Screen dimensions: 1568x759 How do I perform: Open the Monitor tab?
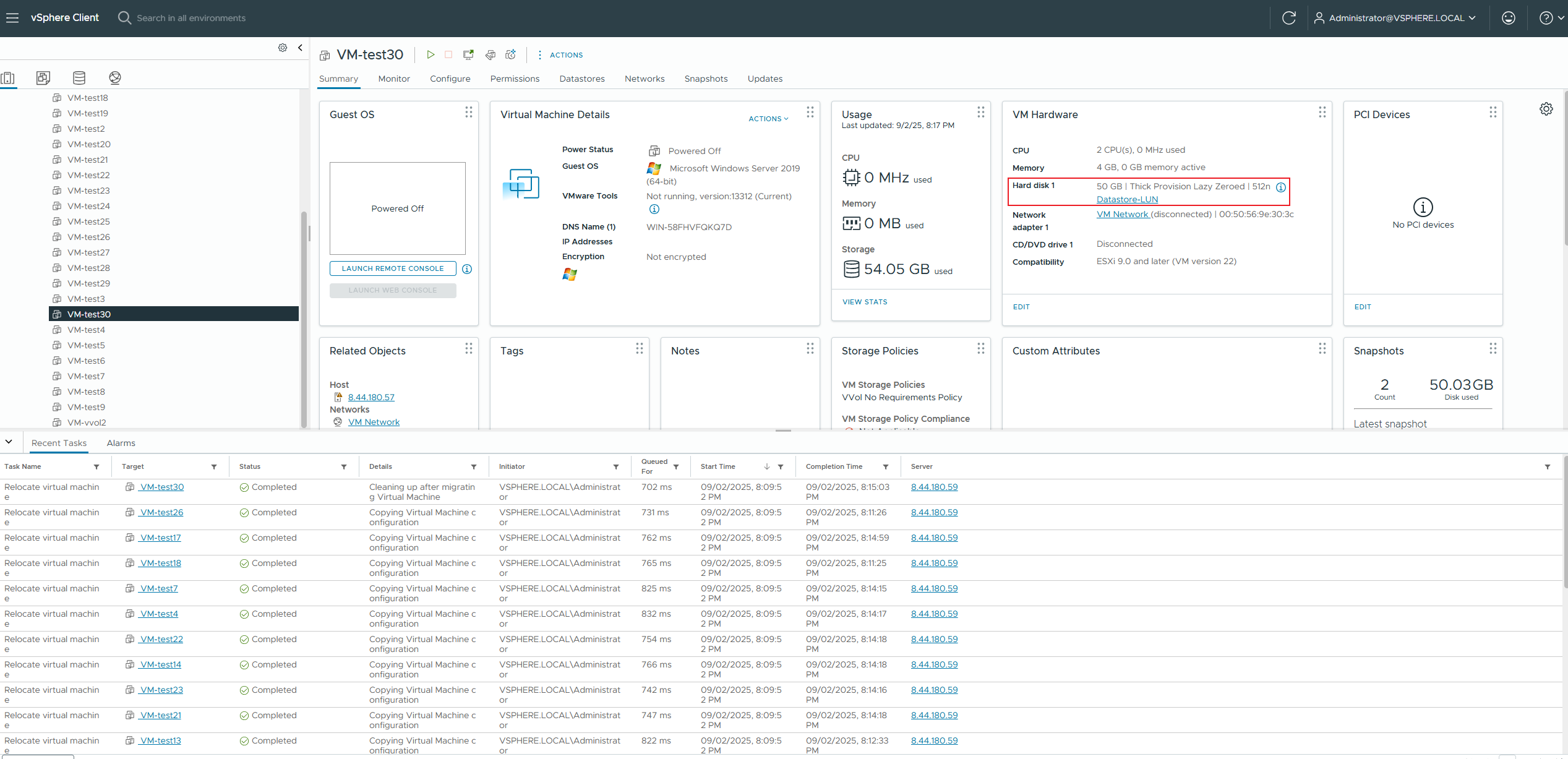coord(394,79)
